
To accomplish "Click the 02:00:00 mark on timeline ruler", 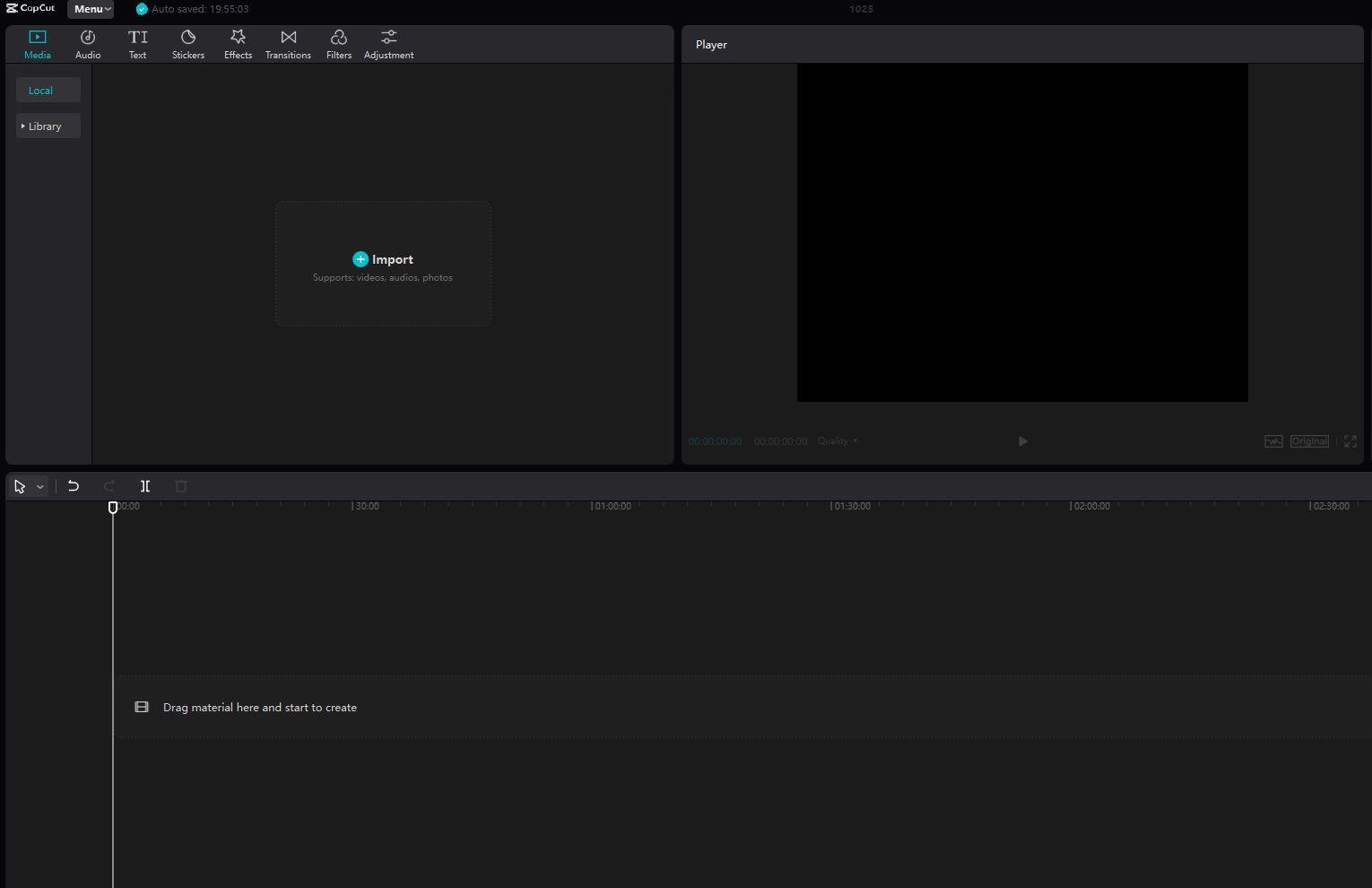I will pyautogui.click(x=1092, y=506).
